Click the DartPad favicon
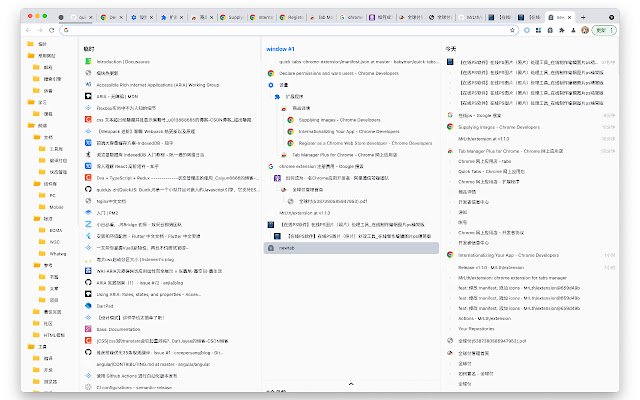This screenshot has height=400, width=640. point(88,305)
